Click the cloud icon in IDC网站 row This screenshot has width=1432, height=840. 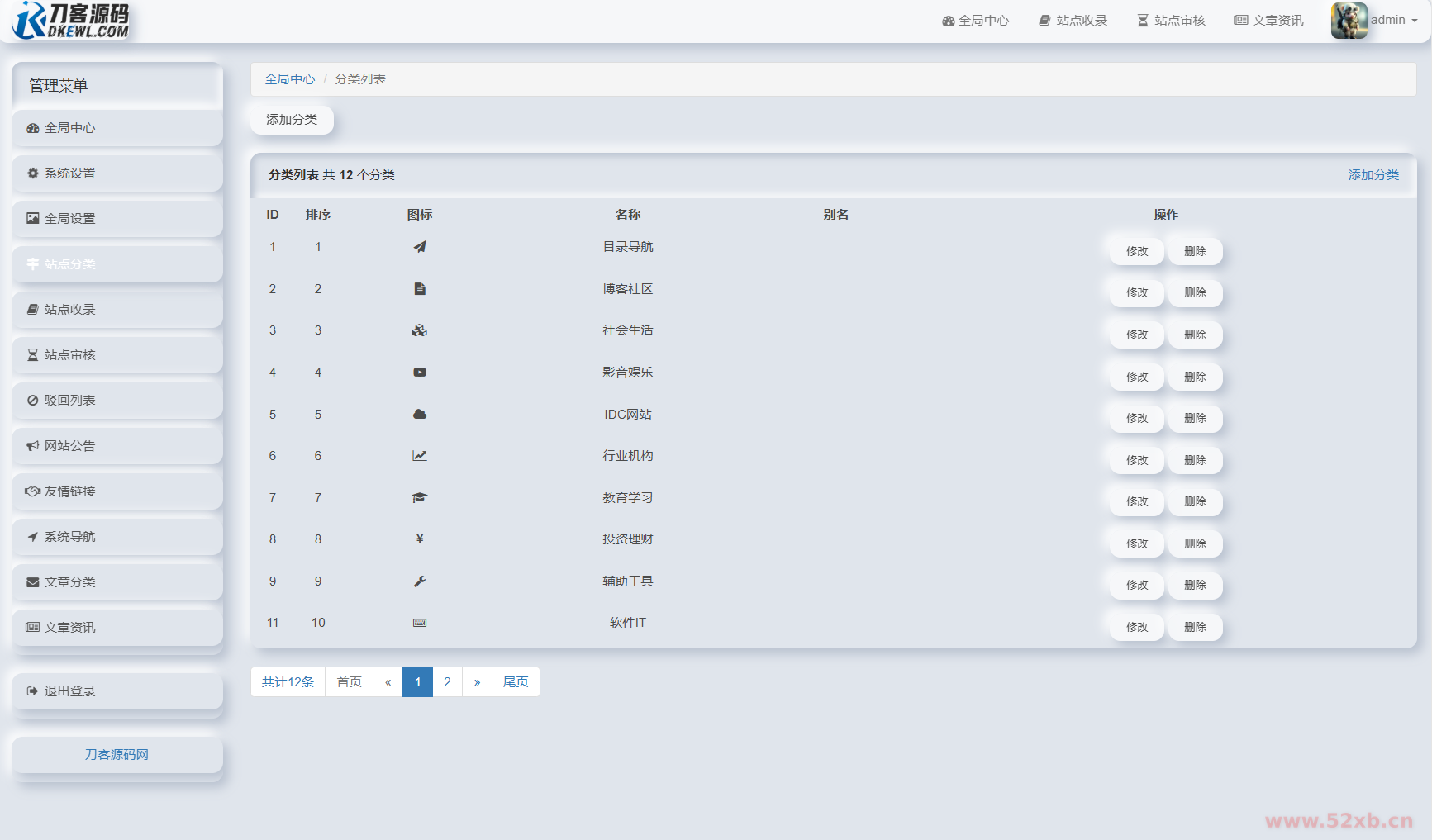point(420,415)
